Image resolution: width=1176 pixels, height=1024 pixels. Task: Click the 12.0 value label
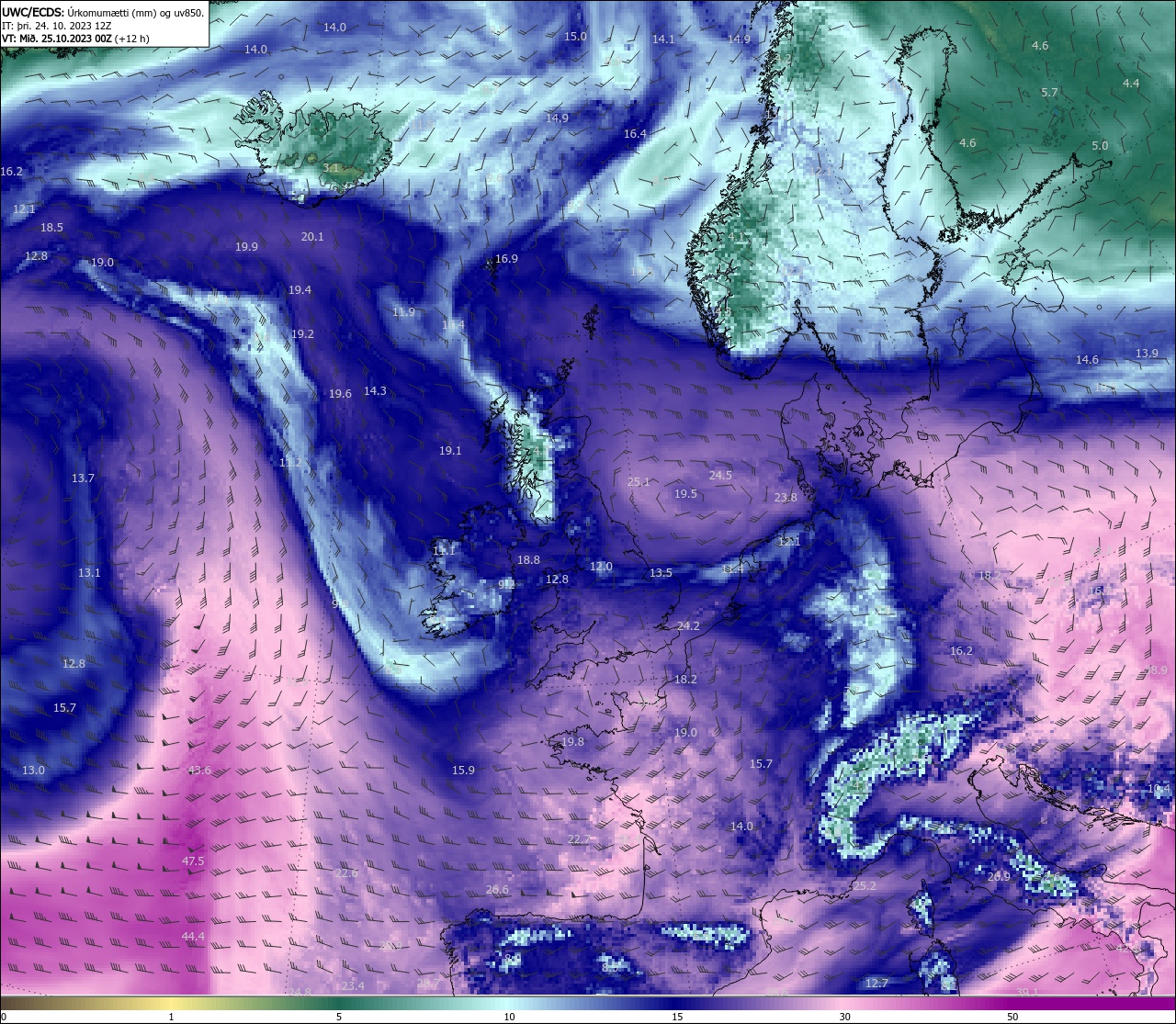tap(601, 567)
